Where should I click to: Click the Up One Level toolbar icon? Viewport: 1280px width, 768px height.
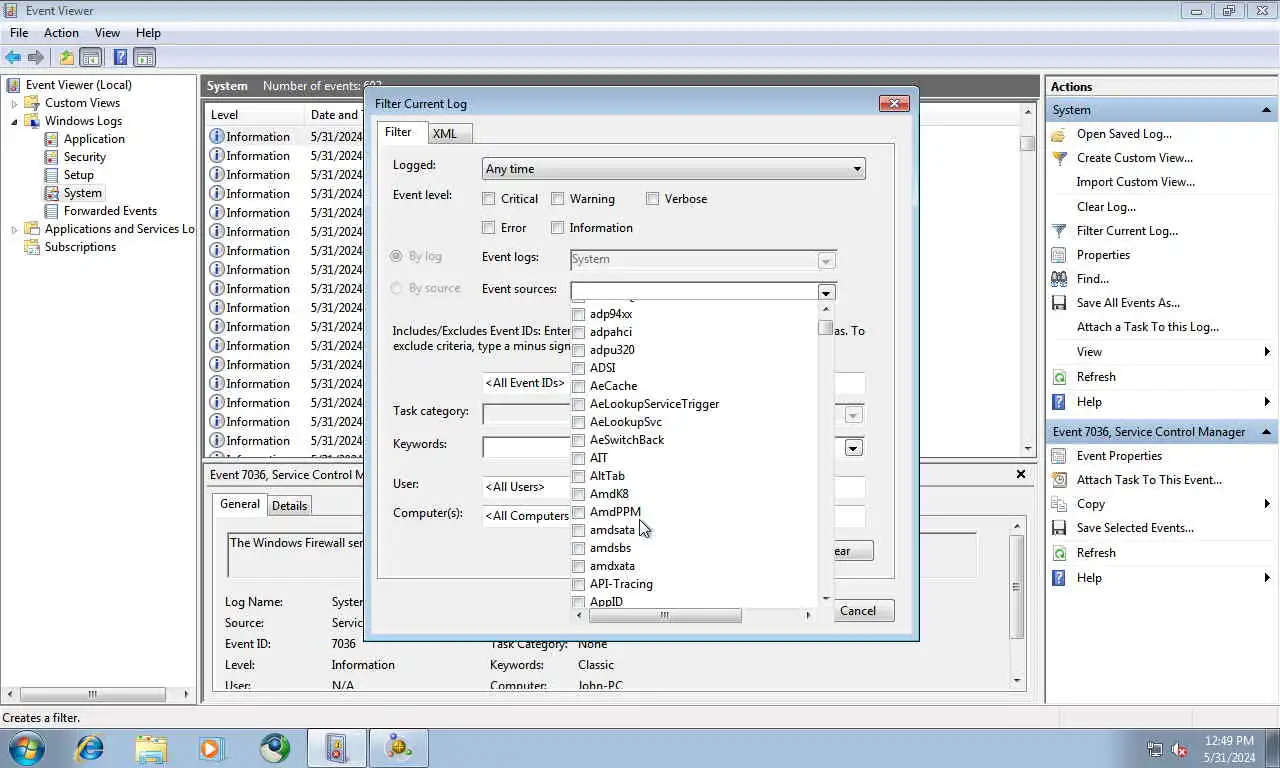point(66,57)
